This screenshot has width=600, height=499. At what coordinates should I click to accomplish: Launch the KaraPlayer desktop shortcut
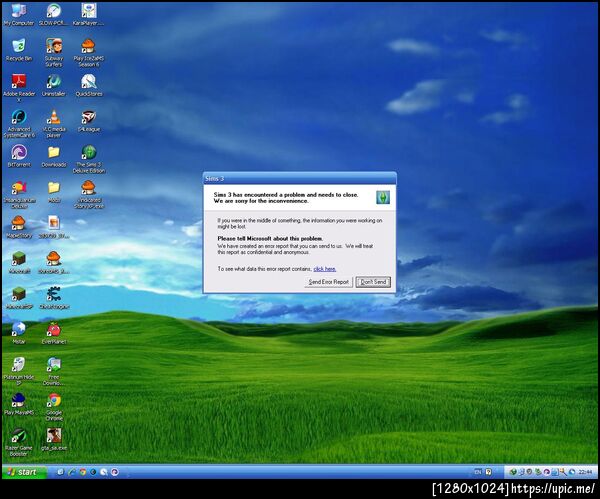88,15
